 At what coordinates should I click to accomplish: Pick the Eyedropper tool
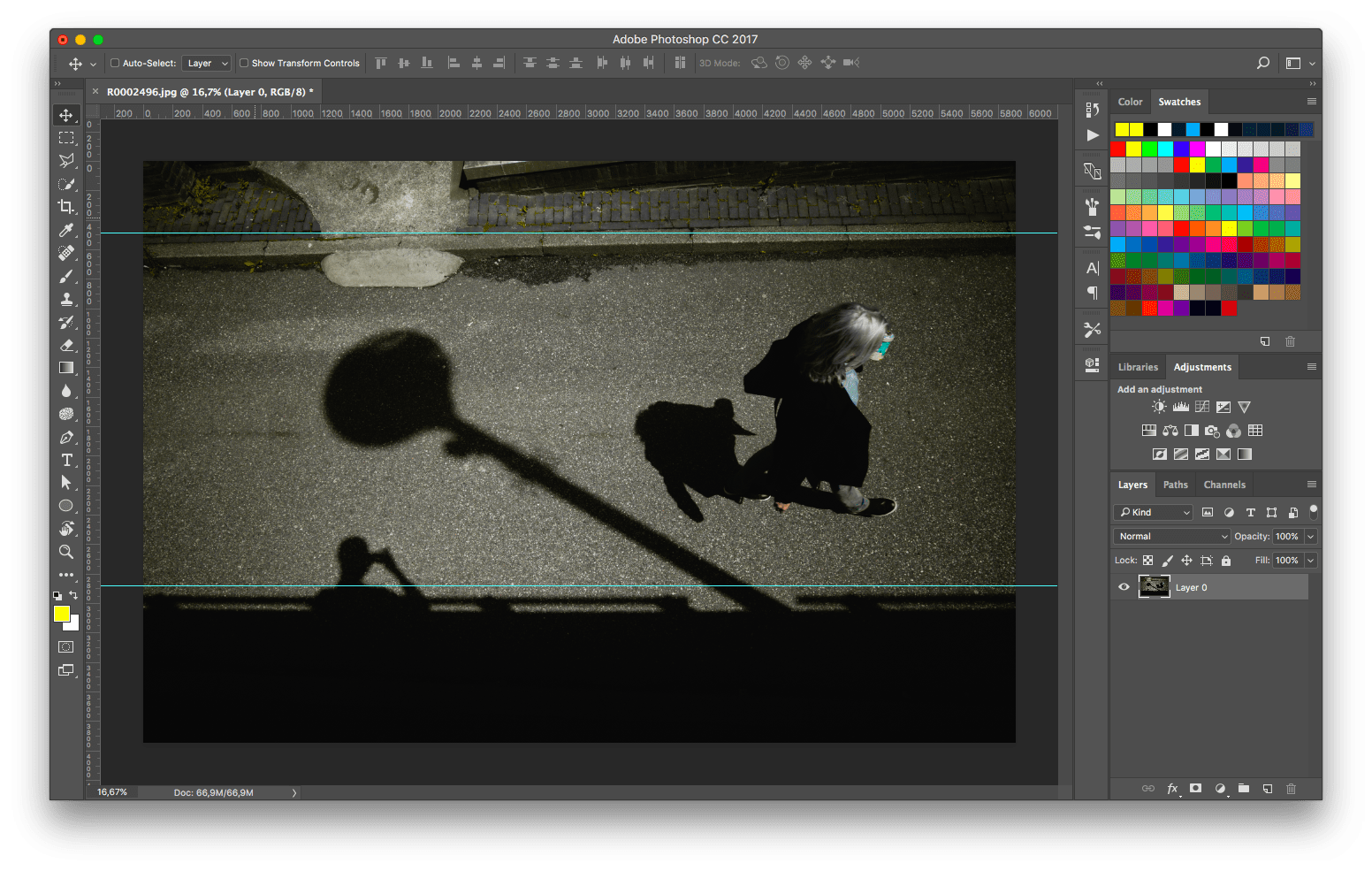coord(66,230)
